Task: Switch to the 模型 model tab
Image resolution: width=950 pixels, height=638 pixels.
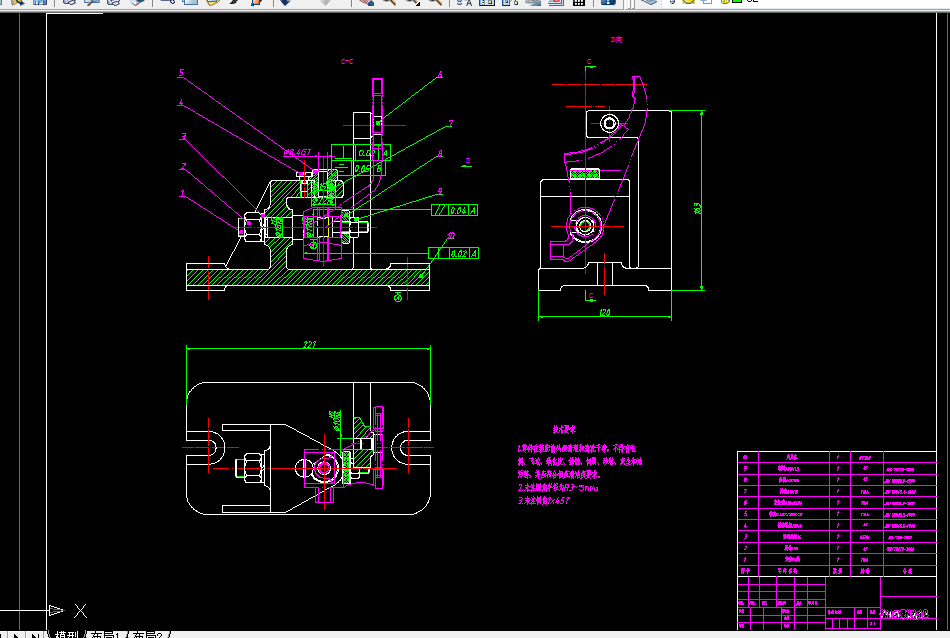Action: (x=67, y=634)
